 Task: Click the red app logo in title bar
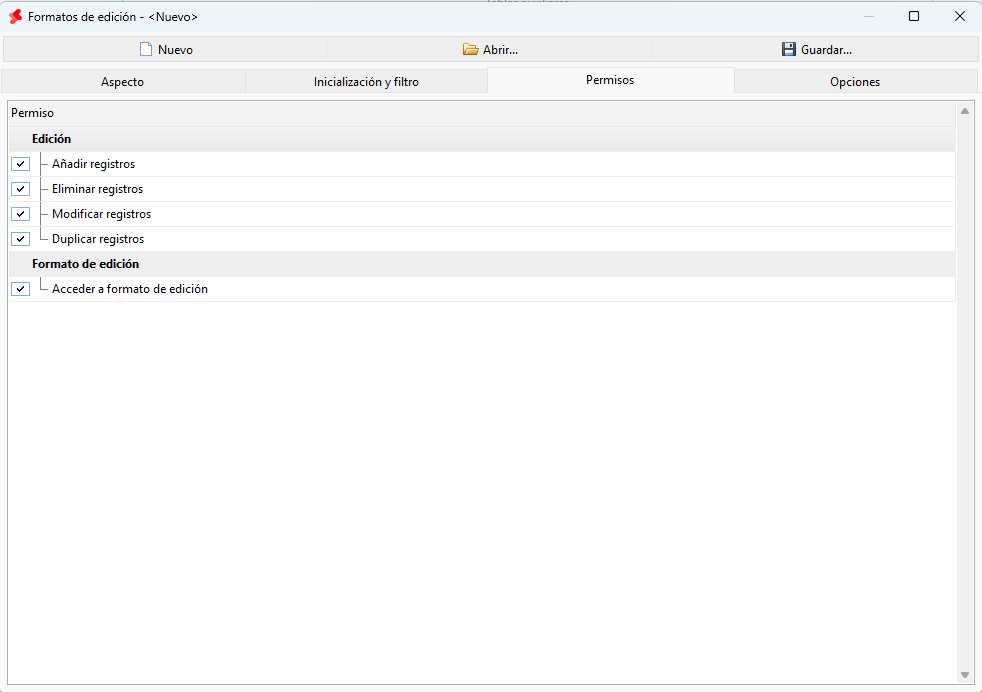point(16,17)
